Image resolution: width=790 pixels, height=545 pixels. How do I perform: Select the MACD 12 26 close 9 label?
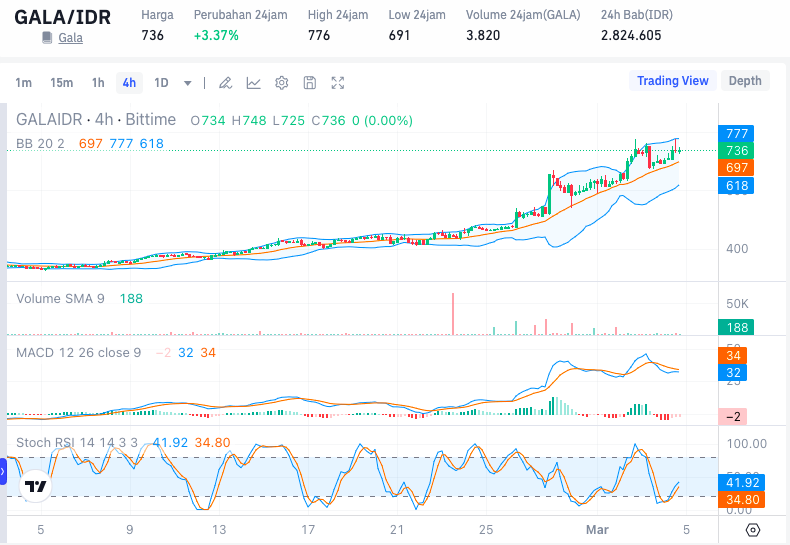click(79, 353)
